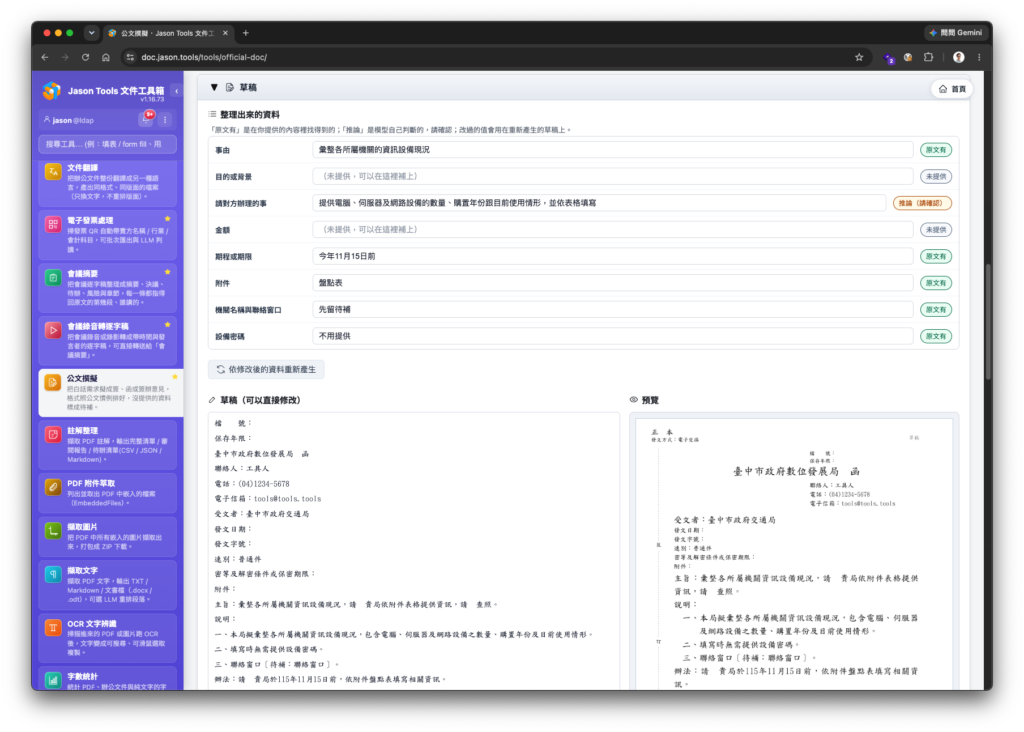Navigate back in browser

(45, 57)
